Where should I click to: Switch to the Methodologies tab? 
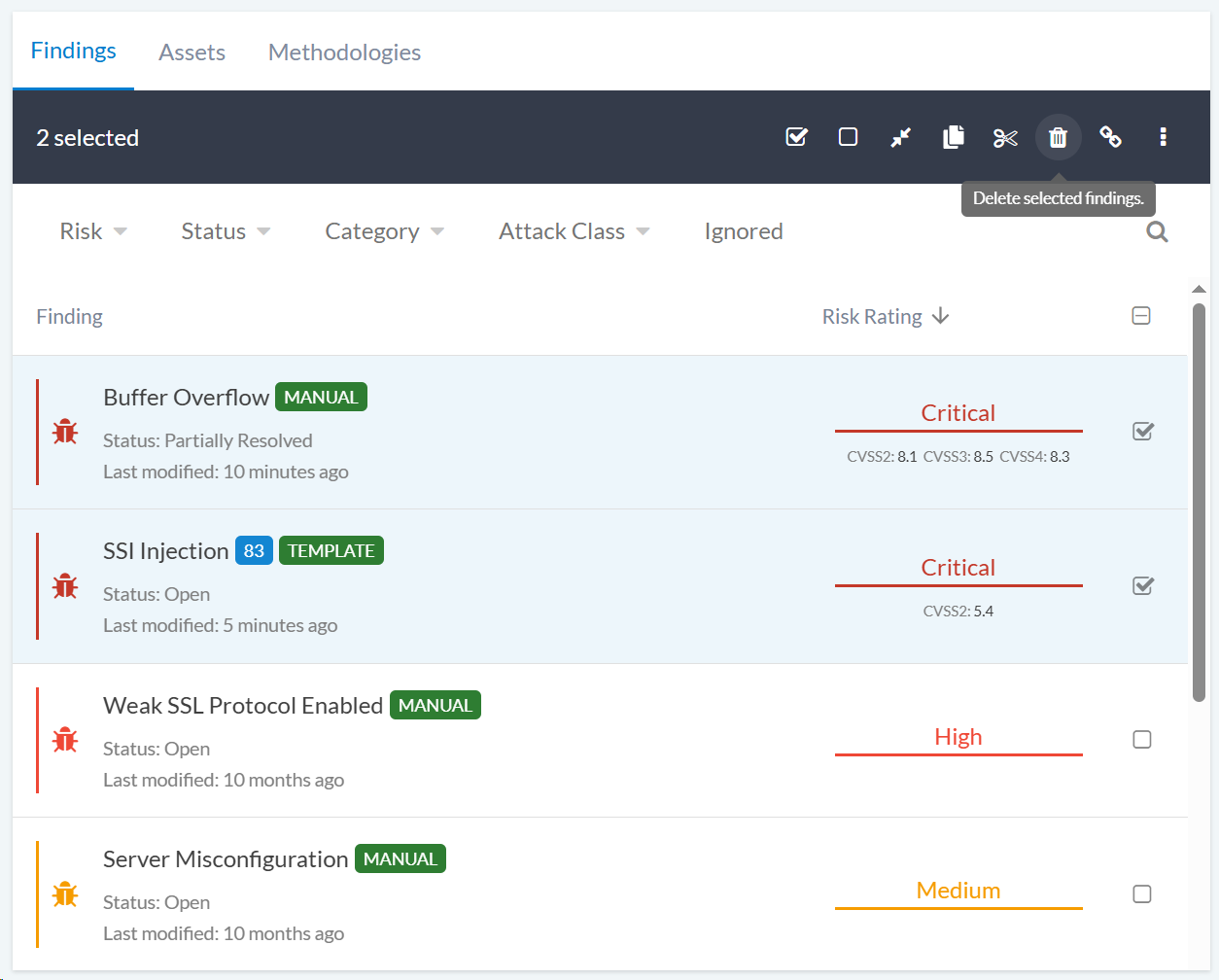[344, 52]
